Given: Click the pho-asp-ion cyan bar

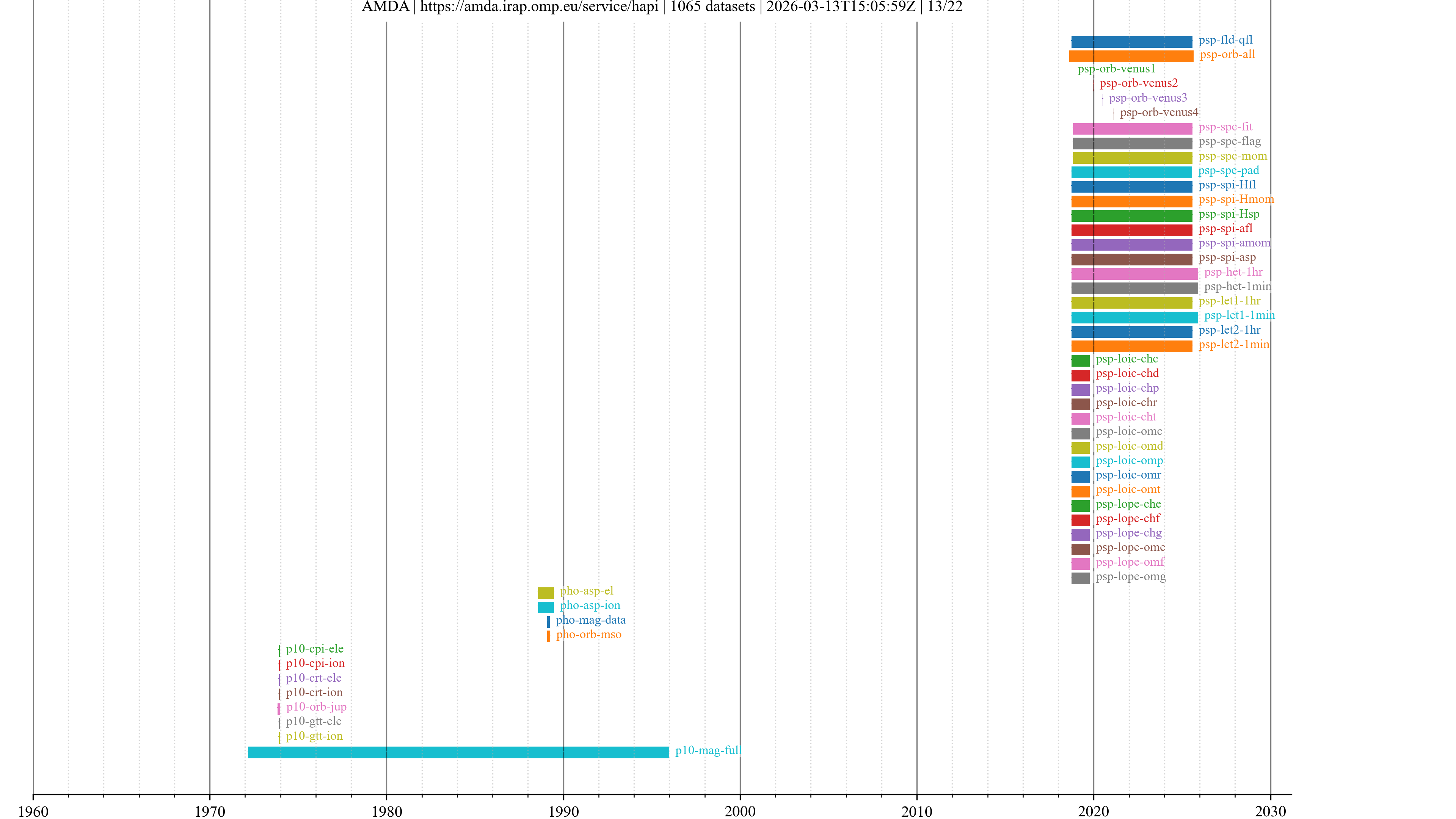Looking at the screenshot, I should tap(546, 607).
